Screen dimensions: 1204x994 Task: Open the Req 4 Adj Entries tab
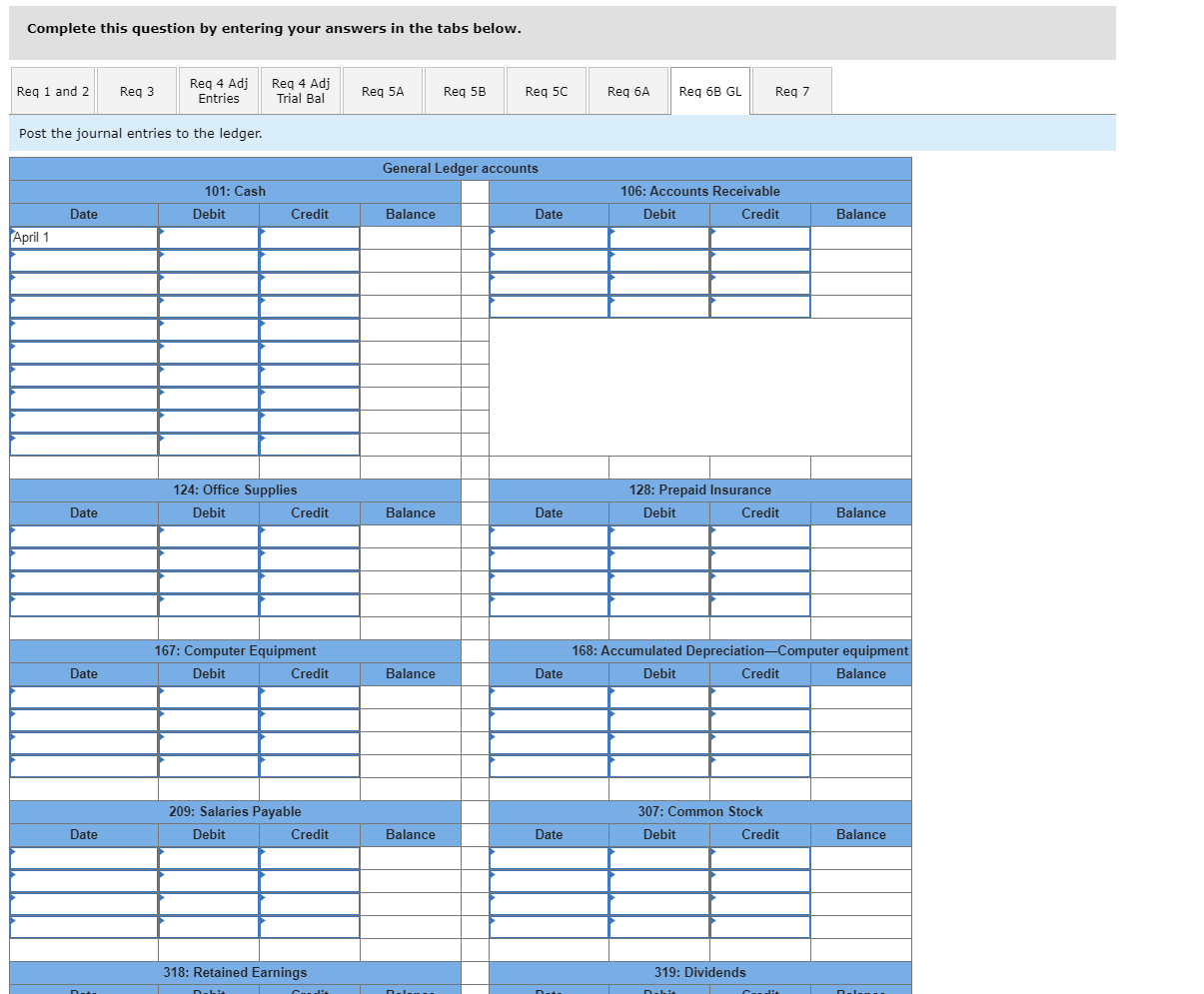tap(219, 91)
